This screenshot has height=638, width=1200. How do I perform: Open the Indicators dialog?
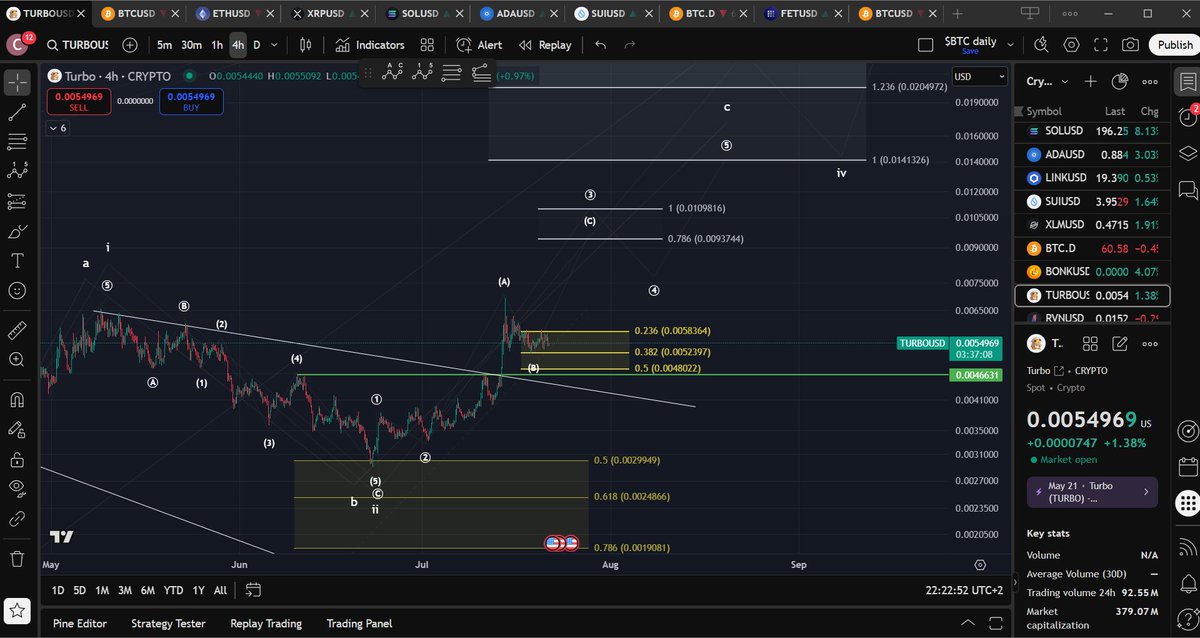[369, 45]
